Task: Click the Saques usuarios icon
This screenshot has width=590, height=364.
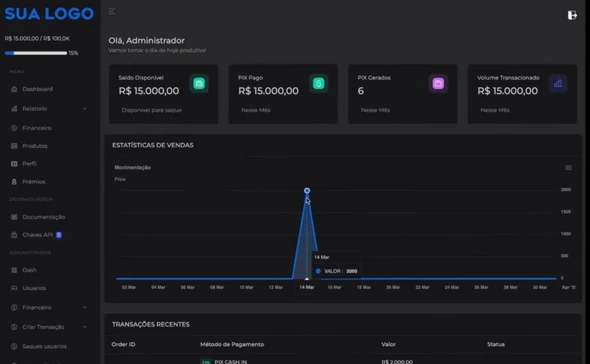Action: point(14,346)
